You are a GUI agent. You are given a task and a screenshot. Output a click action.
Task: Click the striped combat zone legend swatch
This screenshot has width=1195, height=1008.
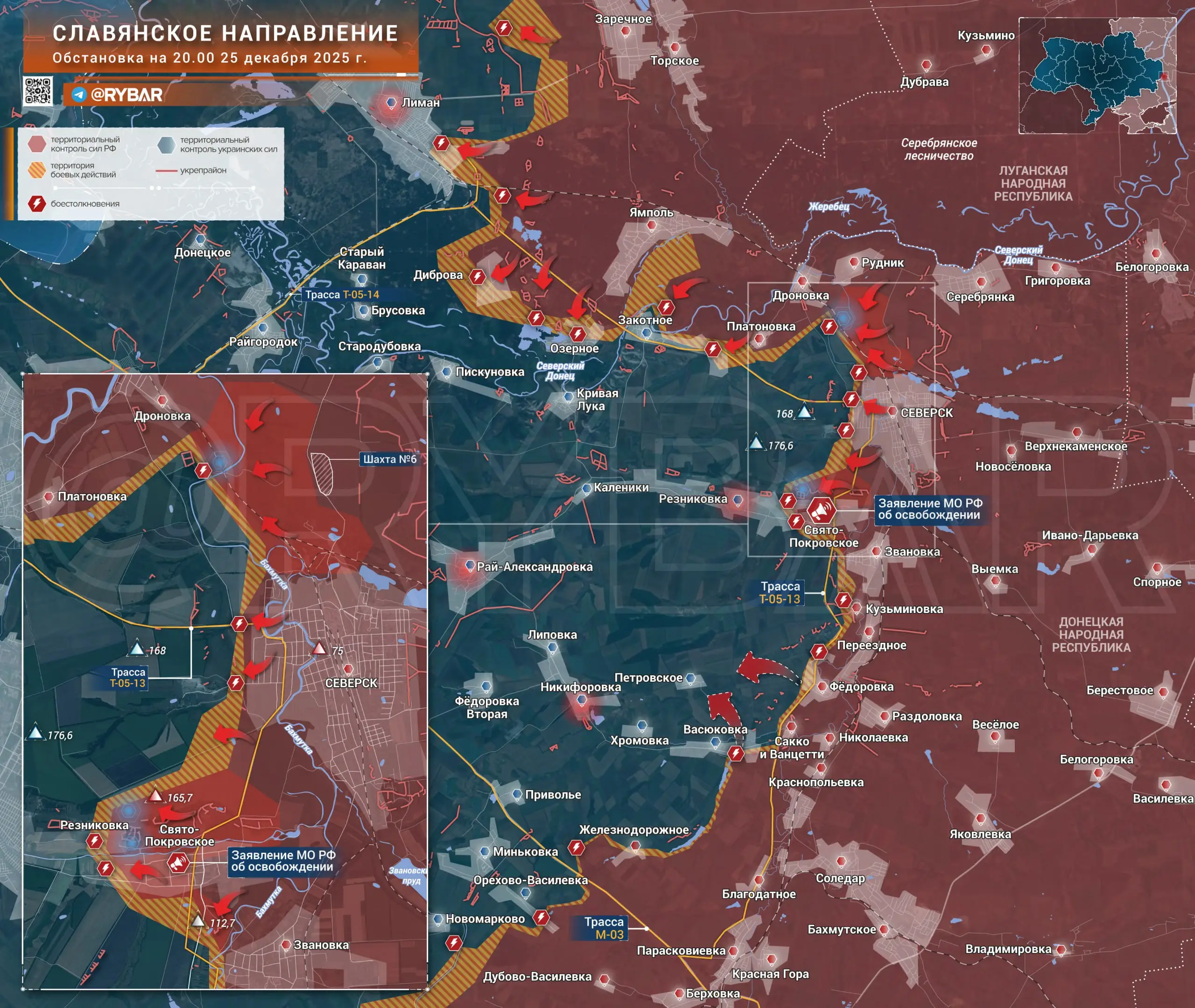(37, 170)
